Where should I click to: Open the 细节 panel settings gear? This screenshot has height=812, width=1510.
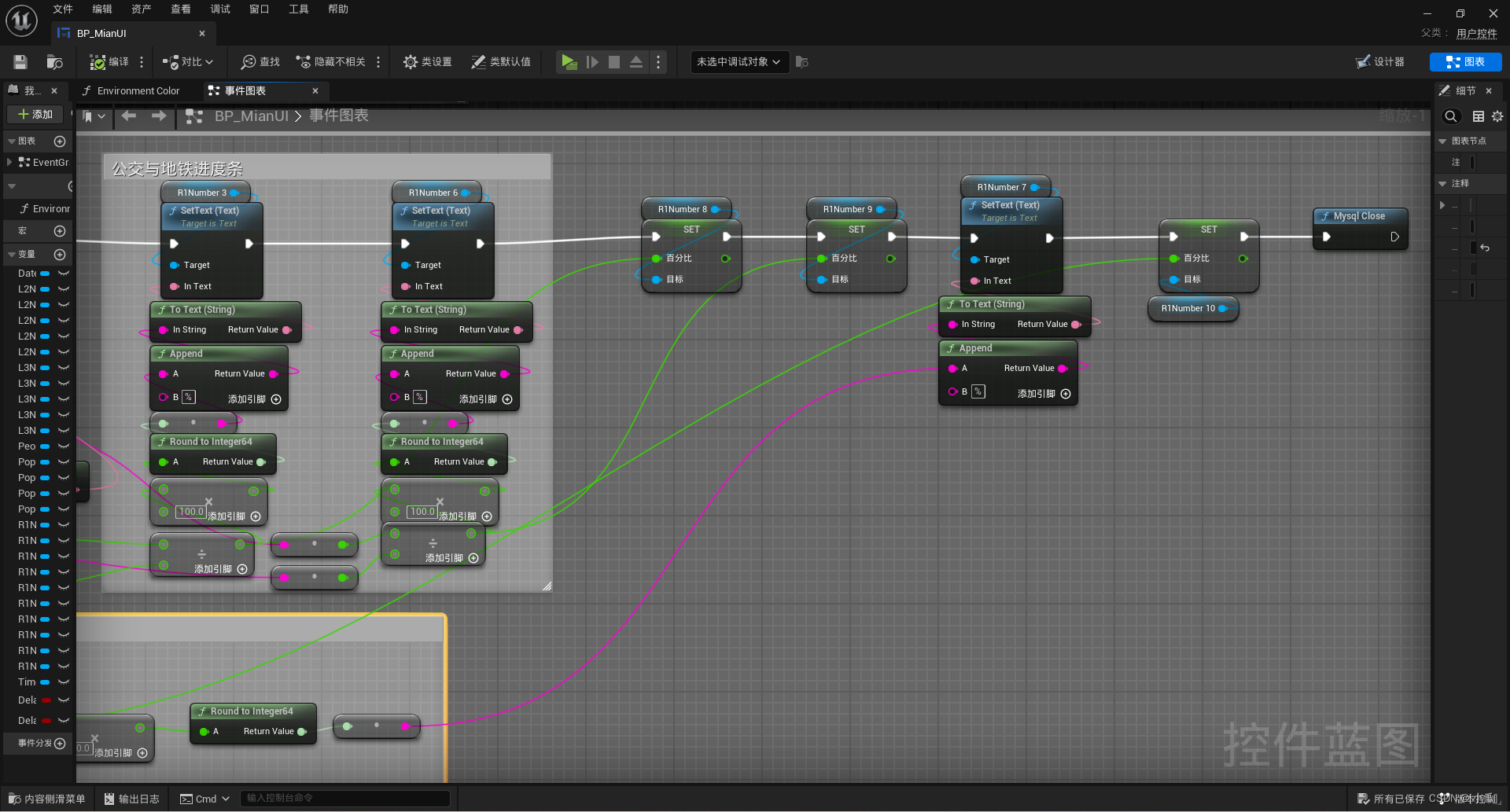(x=1497, y=116)
